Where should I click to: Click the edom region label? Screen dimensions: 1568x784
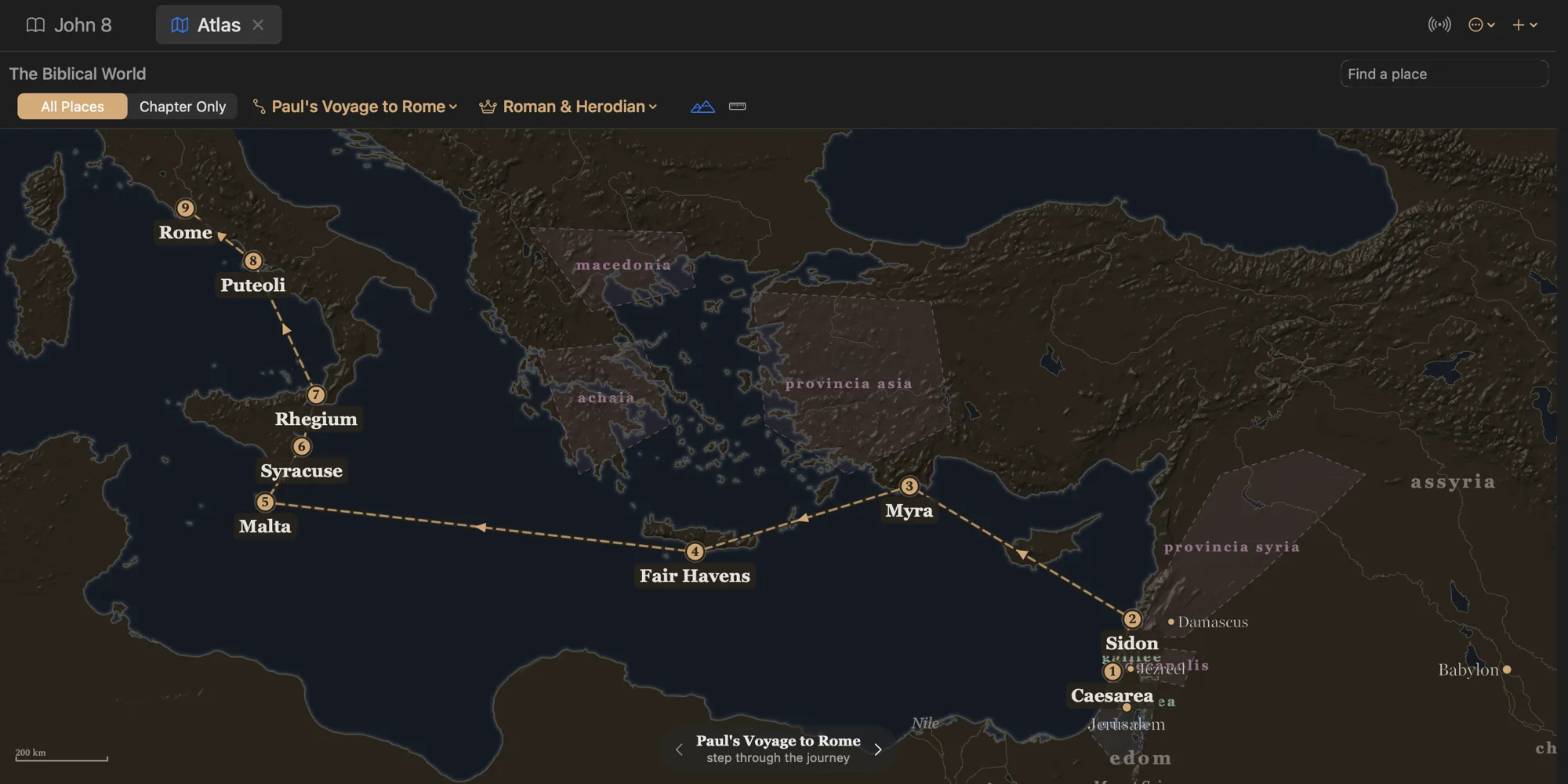click(x=1141, y=758)
